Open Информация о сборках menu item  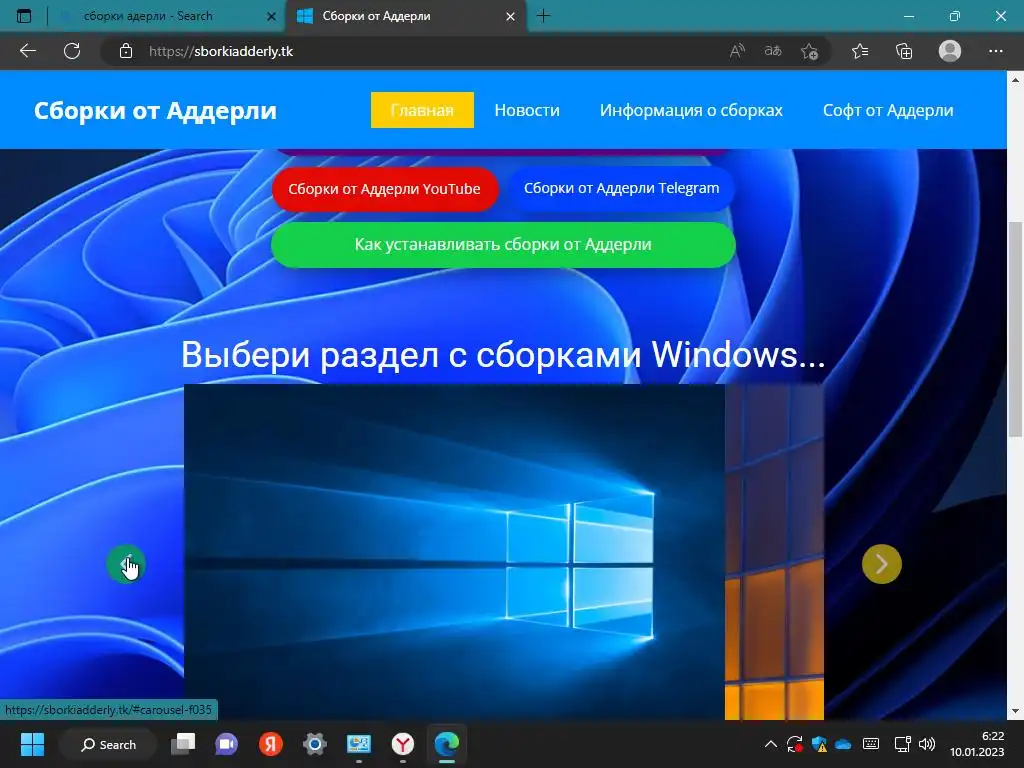click(691, 110)
